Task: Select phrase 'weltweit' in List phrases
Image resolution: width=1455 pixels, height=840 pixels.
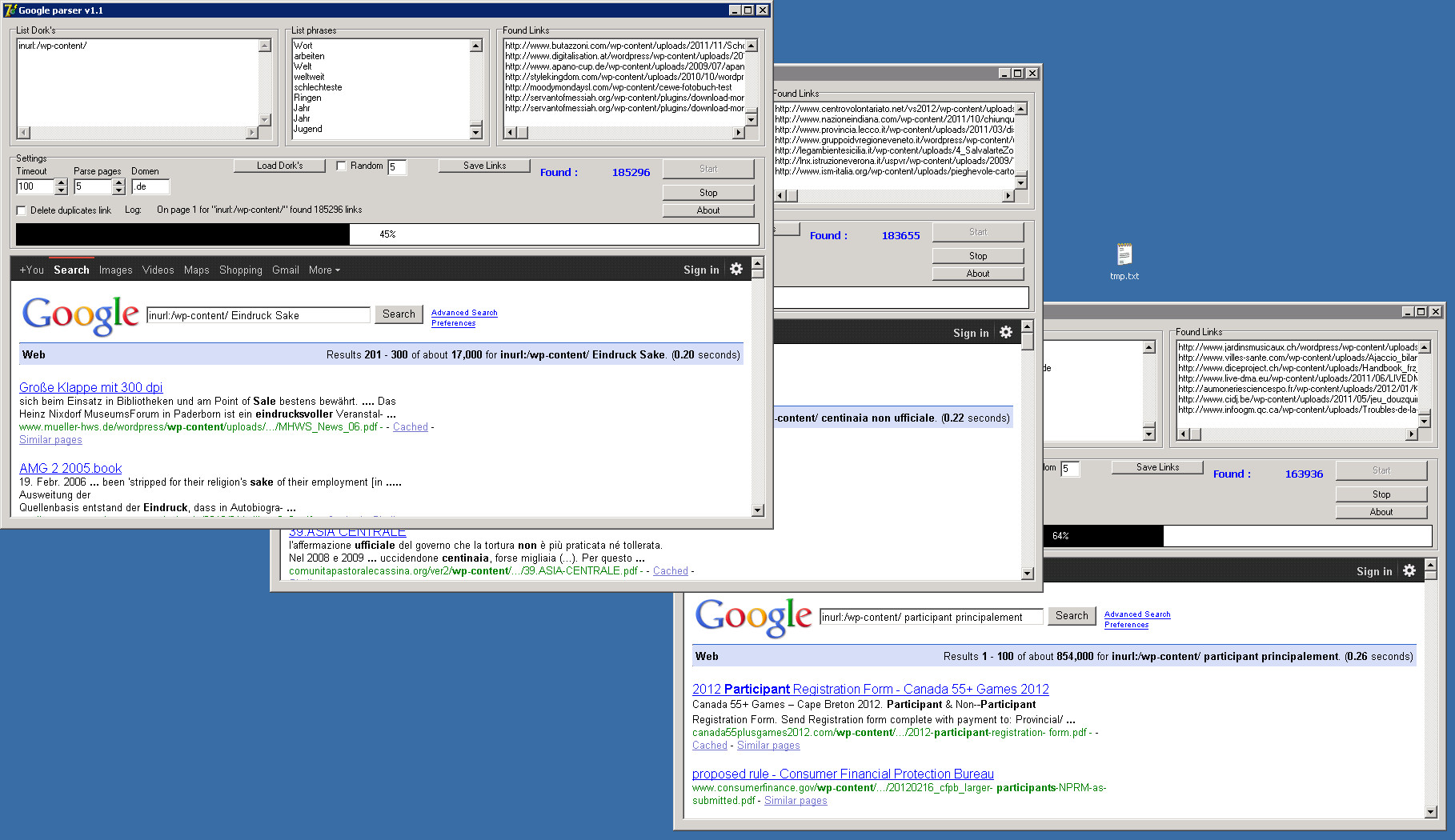Action: point(309,77)
